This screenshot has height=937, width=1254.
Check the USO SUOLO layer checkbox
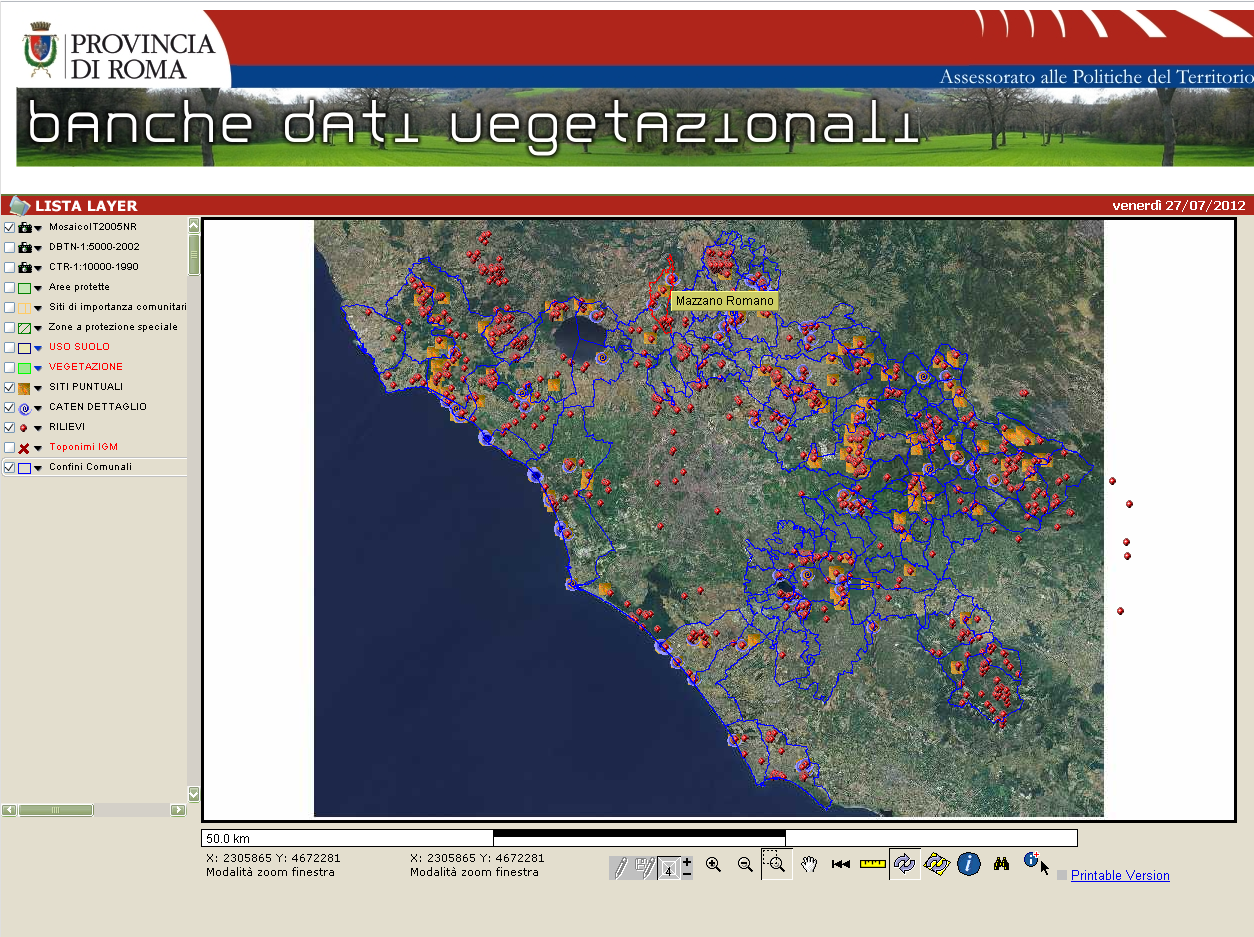coord(9,348)
